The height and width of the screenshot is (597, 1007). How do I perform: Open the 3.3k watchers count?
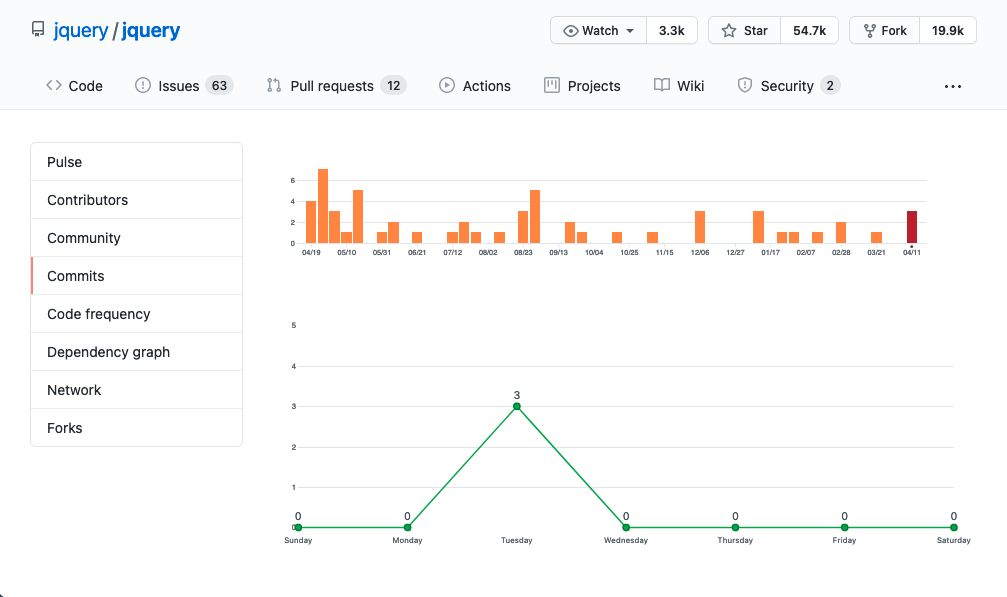click(x=672, y=30)
